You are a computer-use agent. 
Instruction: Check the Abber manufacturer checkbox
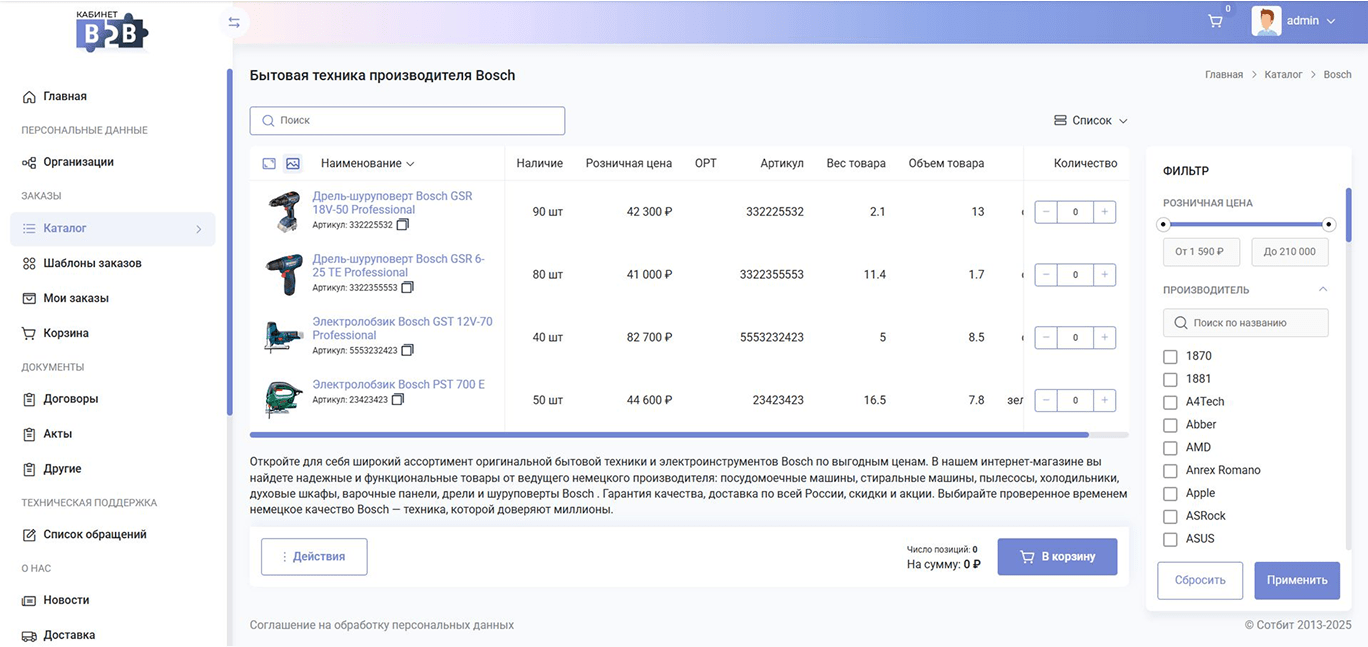click(1170, 425)
